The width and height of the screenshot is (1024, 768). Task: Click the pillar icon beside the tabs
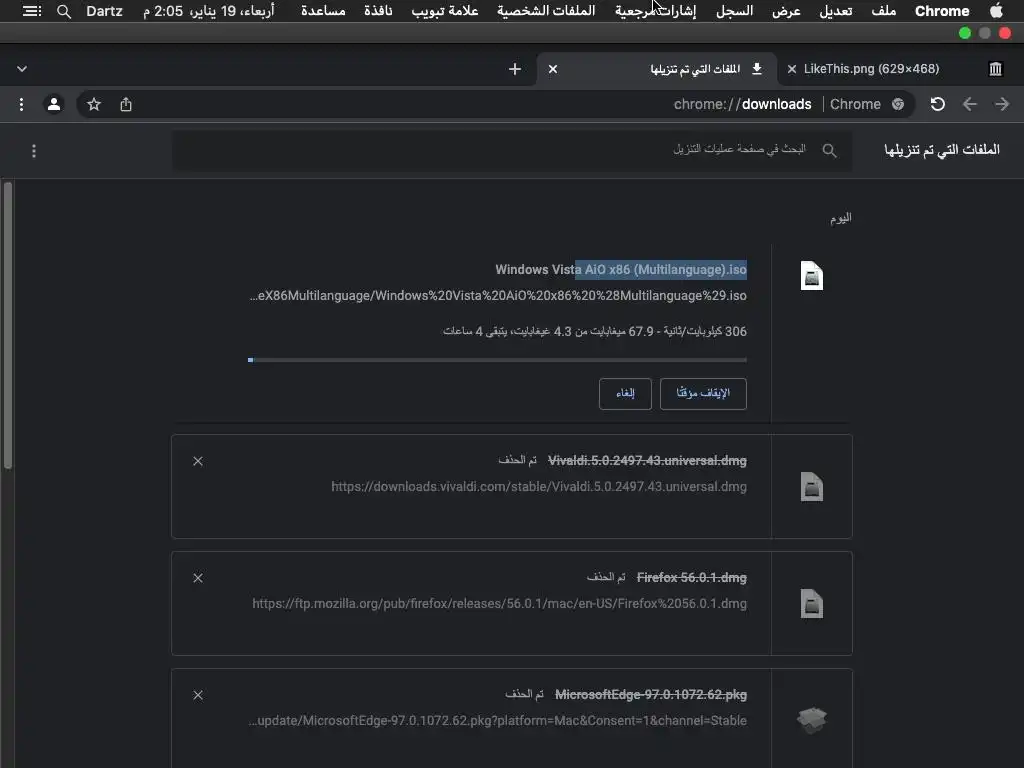click(x=995, y=69)
